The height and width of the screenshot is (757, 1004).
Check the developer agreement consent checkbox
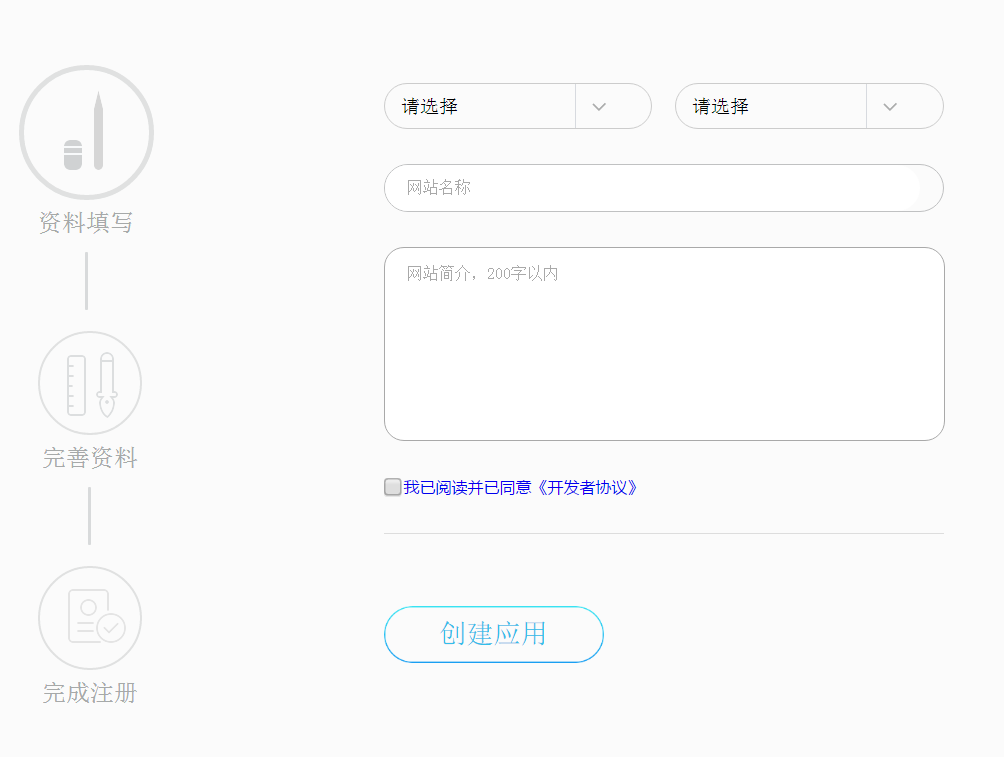pyautogui.click(x=392, y=487)
